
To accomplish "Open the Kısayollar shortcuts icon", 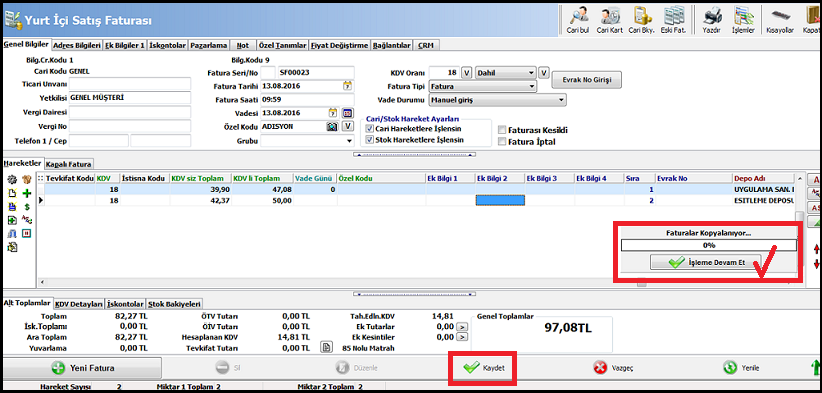I will (780, 20).
